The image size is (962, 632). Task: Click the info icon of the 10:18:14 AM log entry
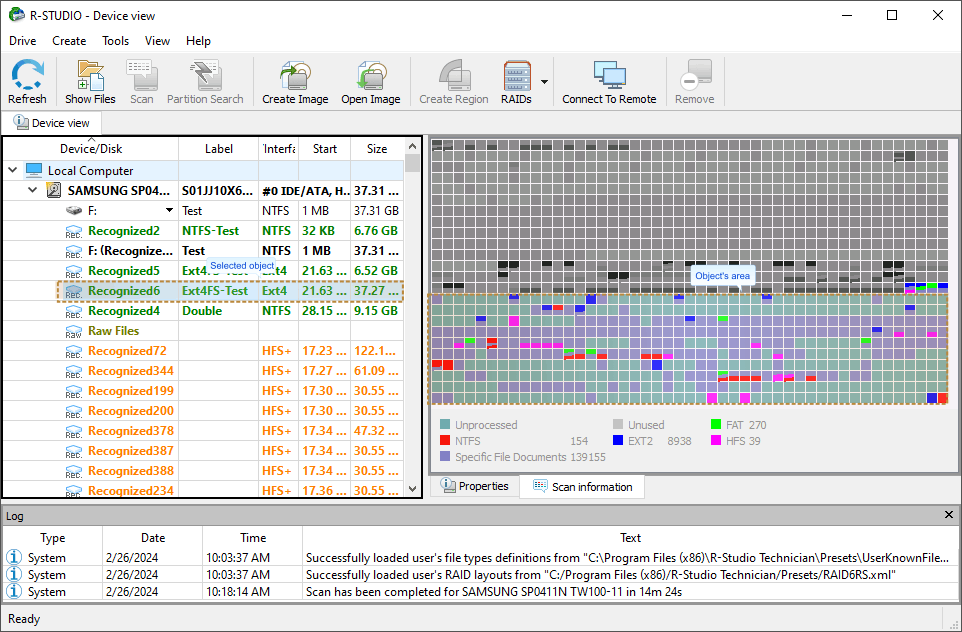13,592
